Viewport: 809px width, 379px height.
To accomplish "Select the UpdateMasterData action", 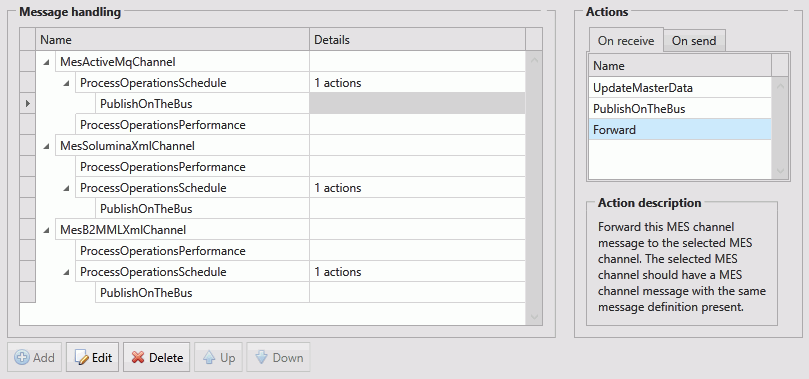I will click(x=680, y=88).
